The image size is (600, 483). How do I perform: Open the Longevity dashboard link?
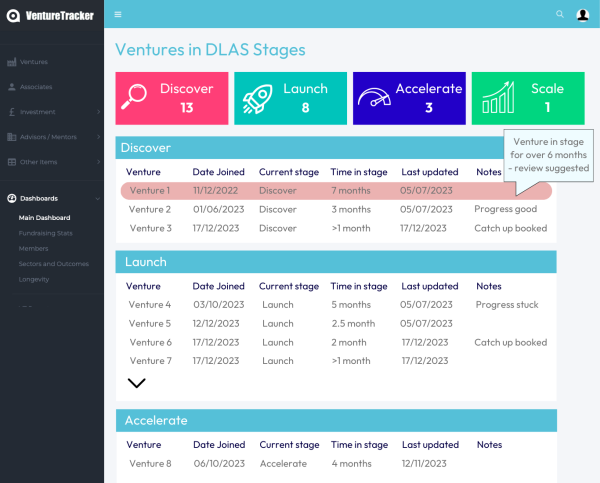(x=34, y=279)
